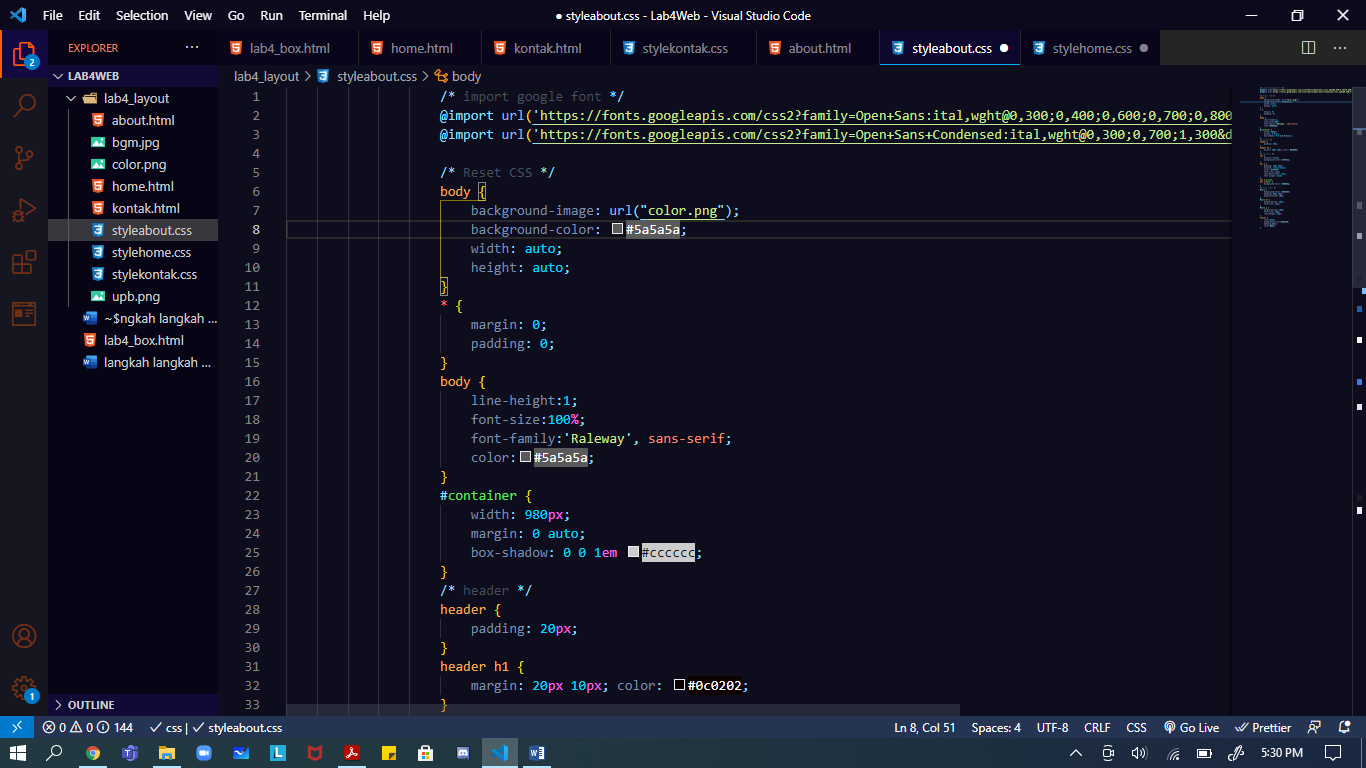Open Prettier from the status bar
The height and width of the screenshot is (768, 1366).
[1262, 727]
